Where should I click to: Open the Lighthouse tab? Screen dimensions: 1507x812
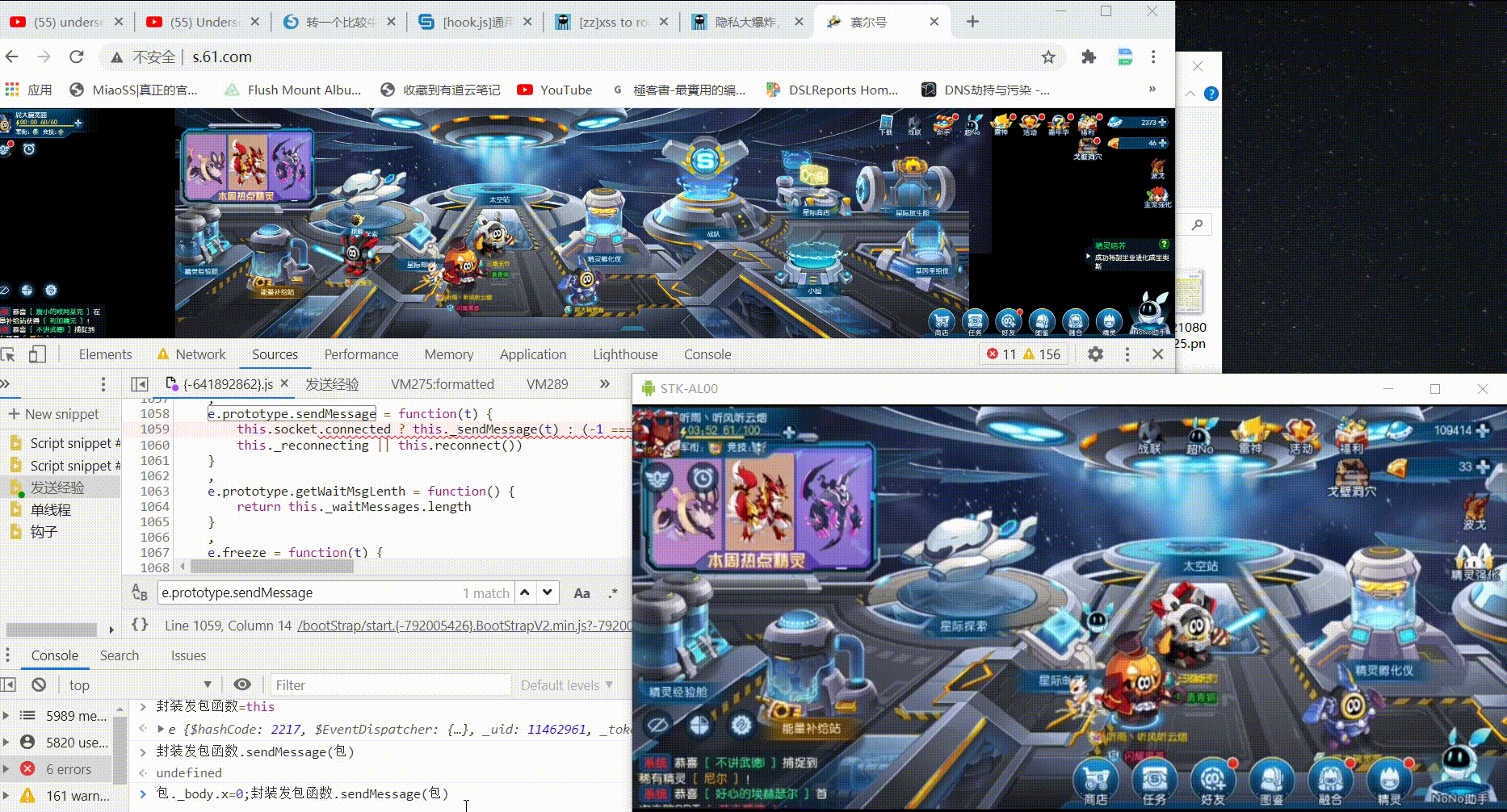[625, 354]
